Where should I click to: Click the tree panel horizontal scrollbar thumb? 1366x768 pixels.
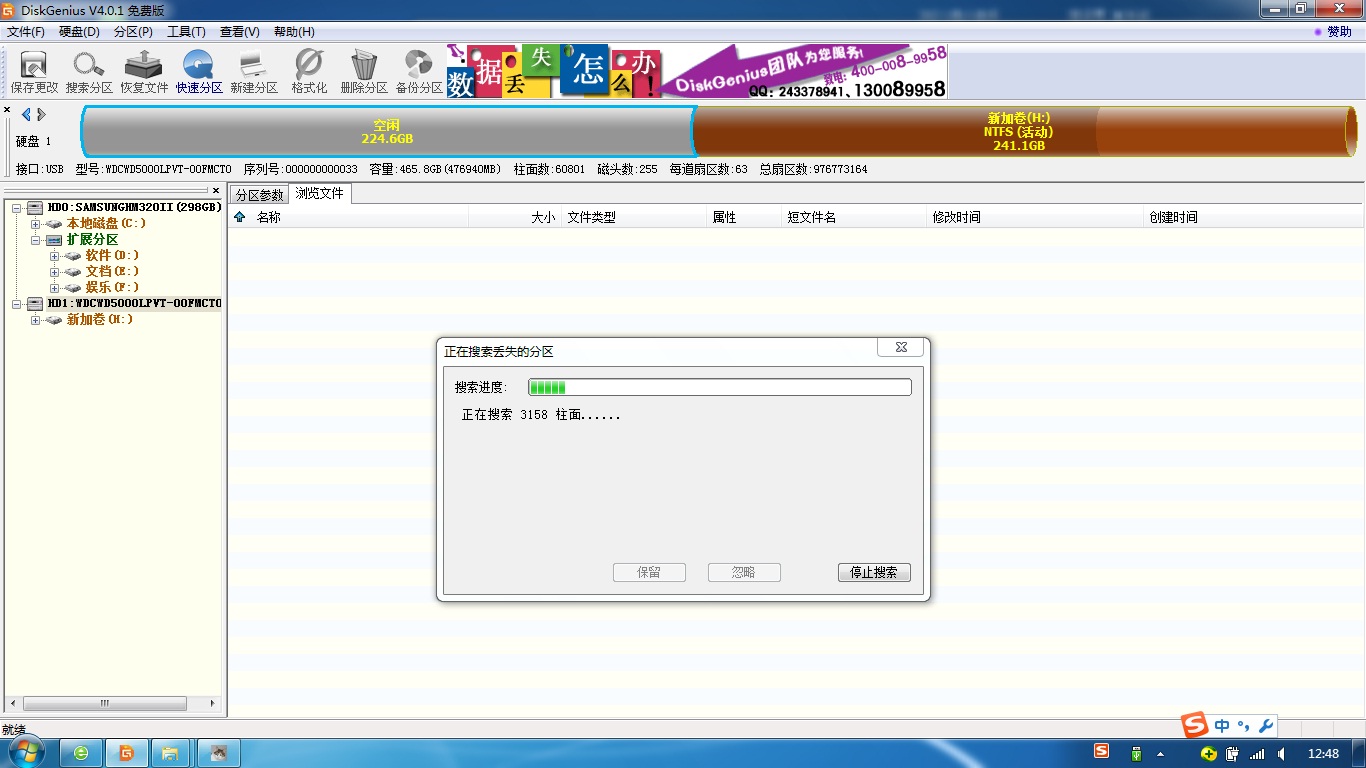(x=104, y=704)
